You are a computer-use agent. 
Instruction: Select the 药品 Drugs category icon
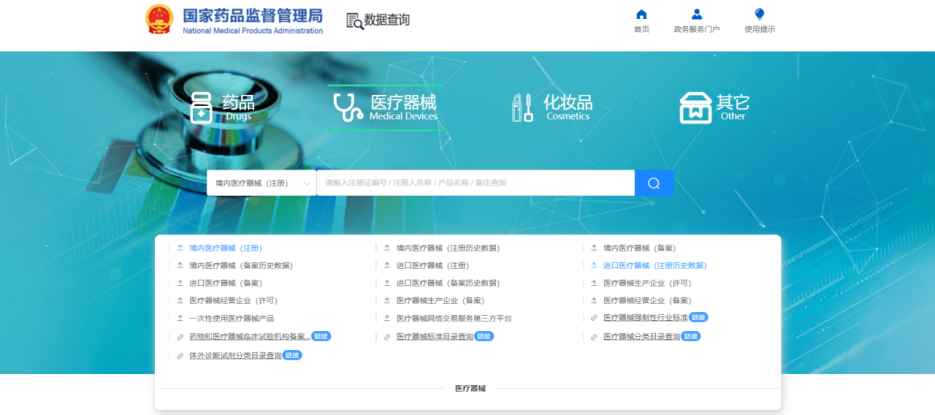(202, 108)
